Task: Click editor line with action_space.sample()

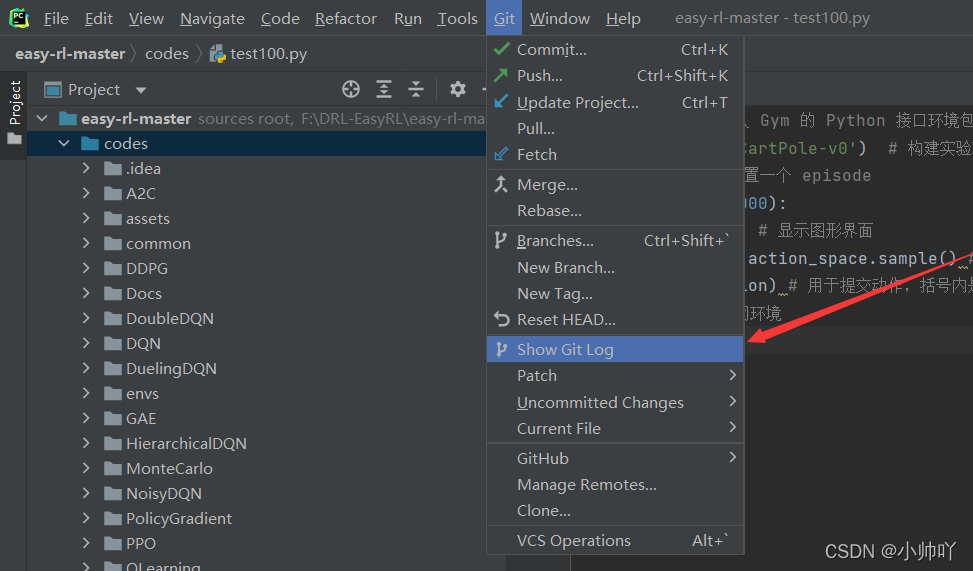Action: [x=858, y=258]
